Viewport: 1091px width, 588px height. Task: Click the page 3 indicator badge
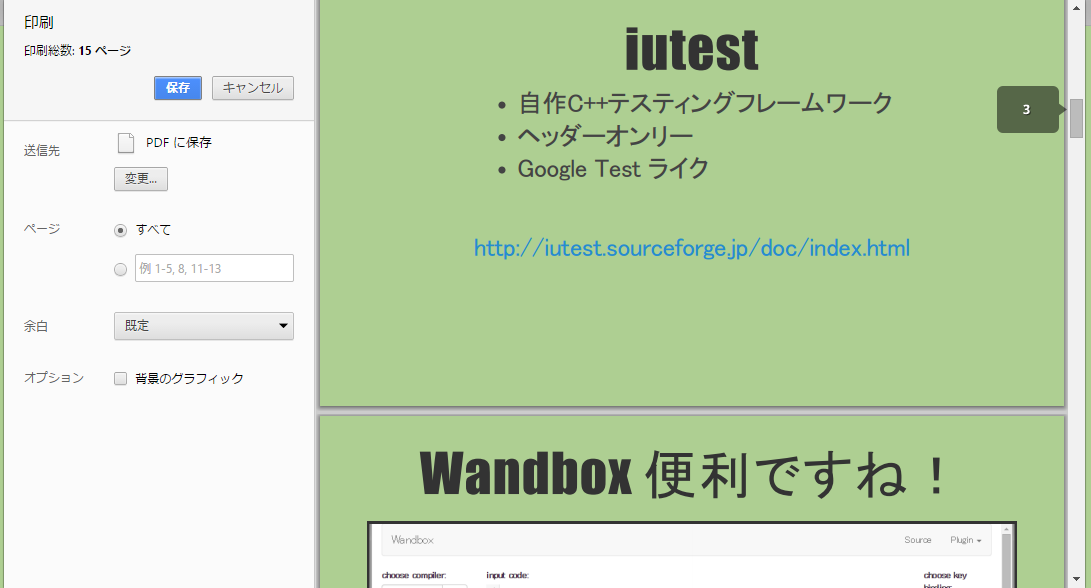click(1028, 109)
